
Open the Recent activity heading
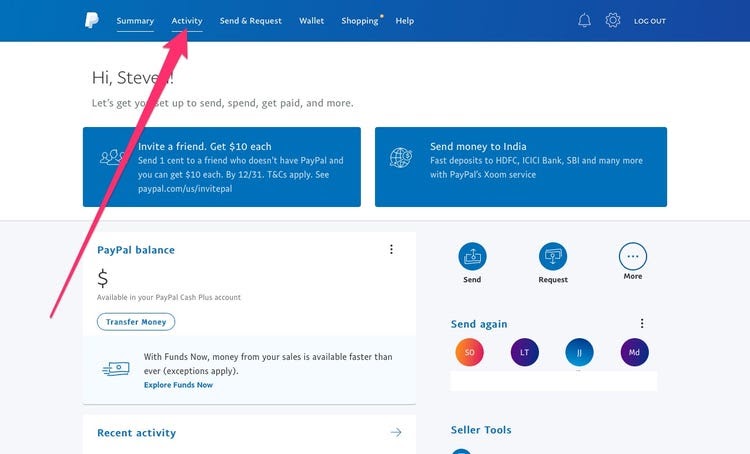coord(136,433)
